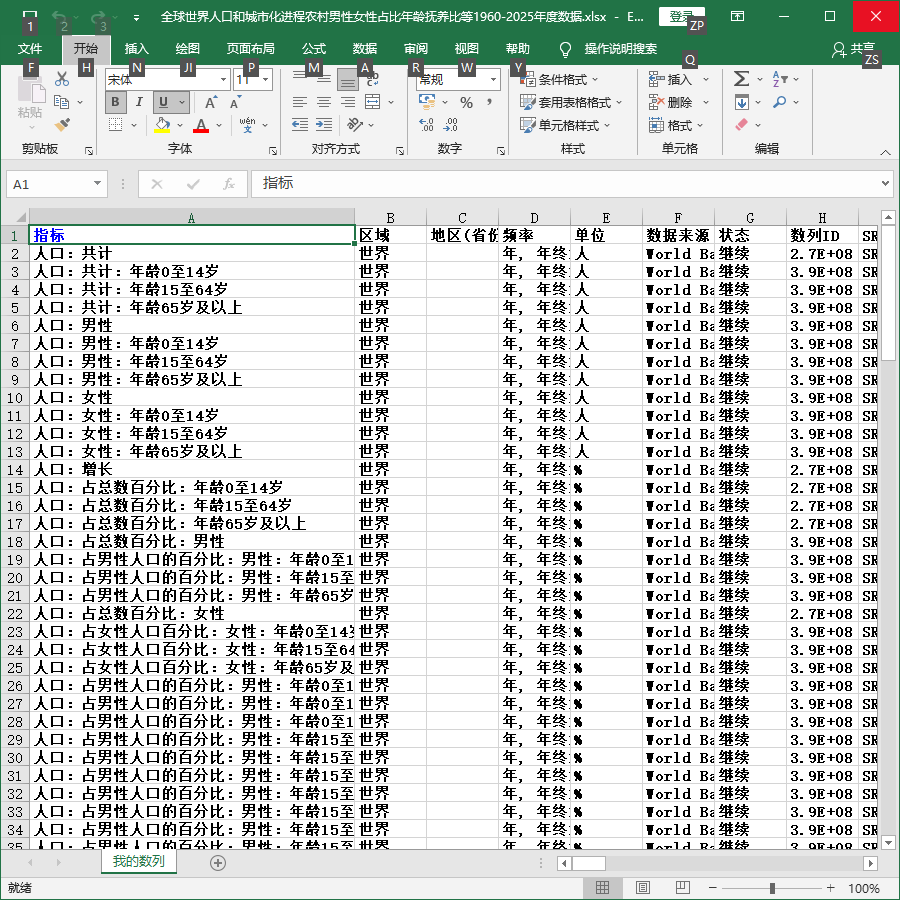
Task: Expand the Name Box dropdown arrow
Action: click(x=97, y=184)
